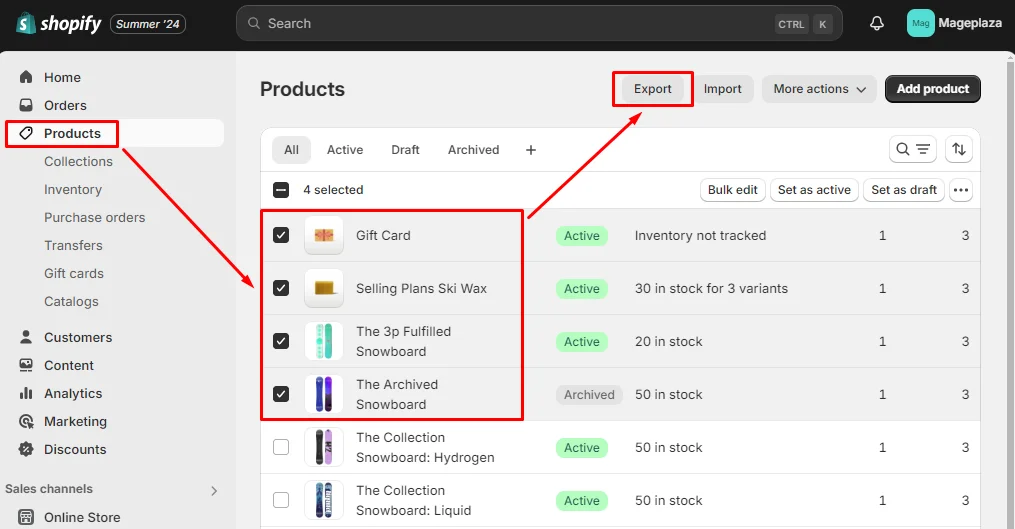Open Catalogs in the sidebar
Image resolution: width=1015 pixels, height=529 pixels.
(x=71, y=302)
